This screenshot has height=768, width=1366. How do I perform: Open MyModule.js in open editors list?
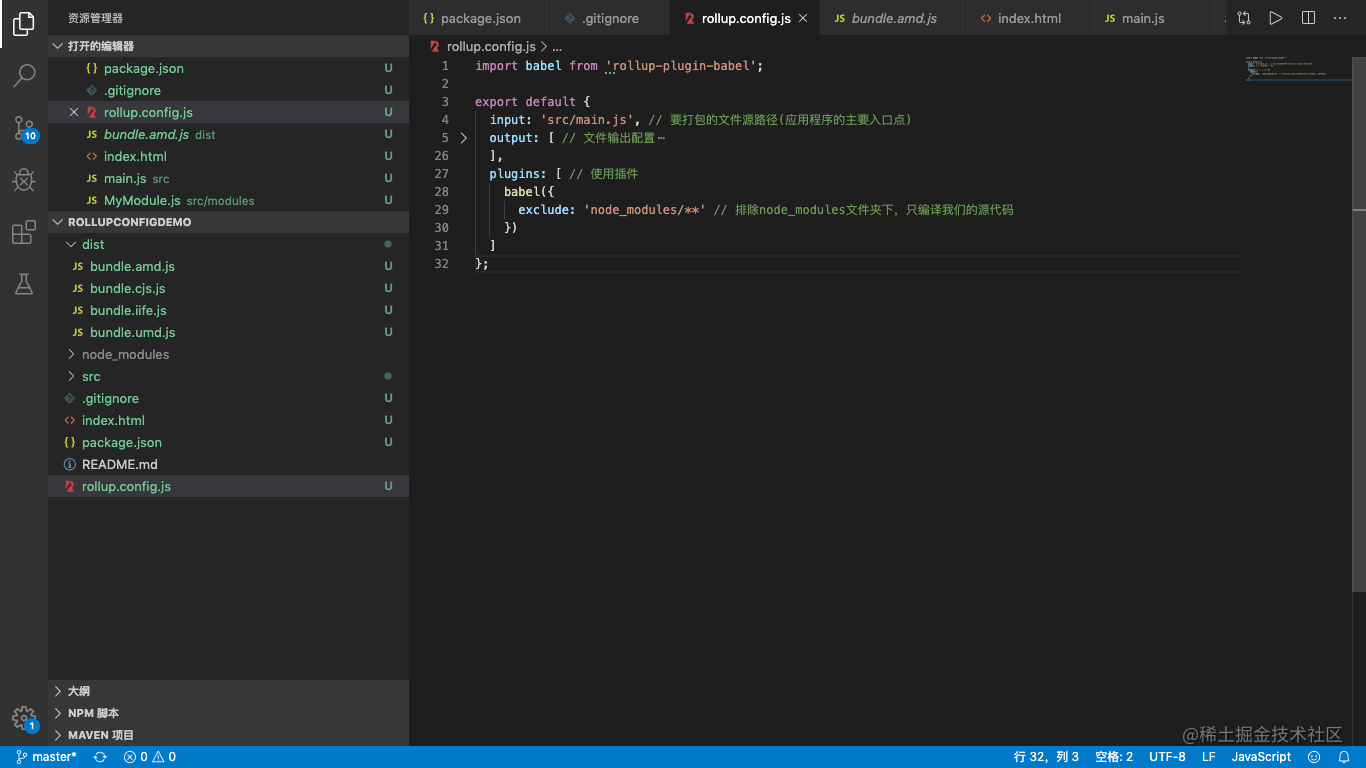pyautogui.click(x=228, y=200)
